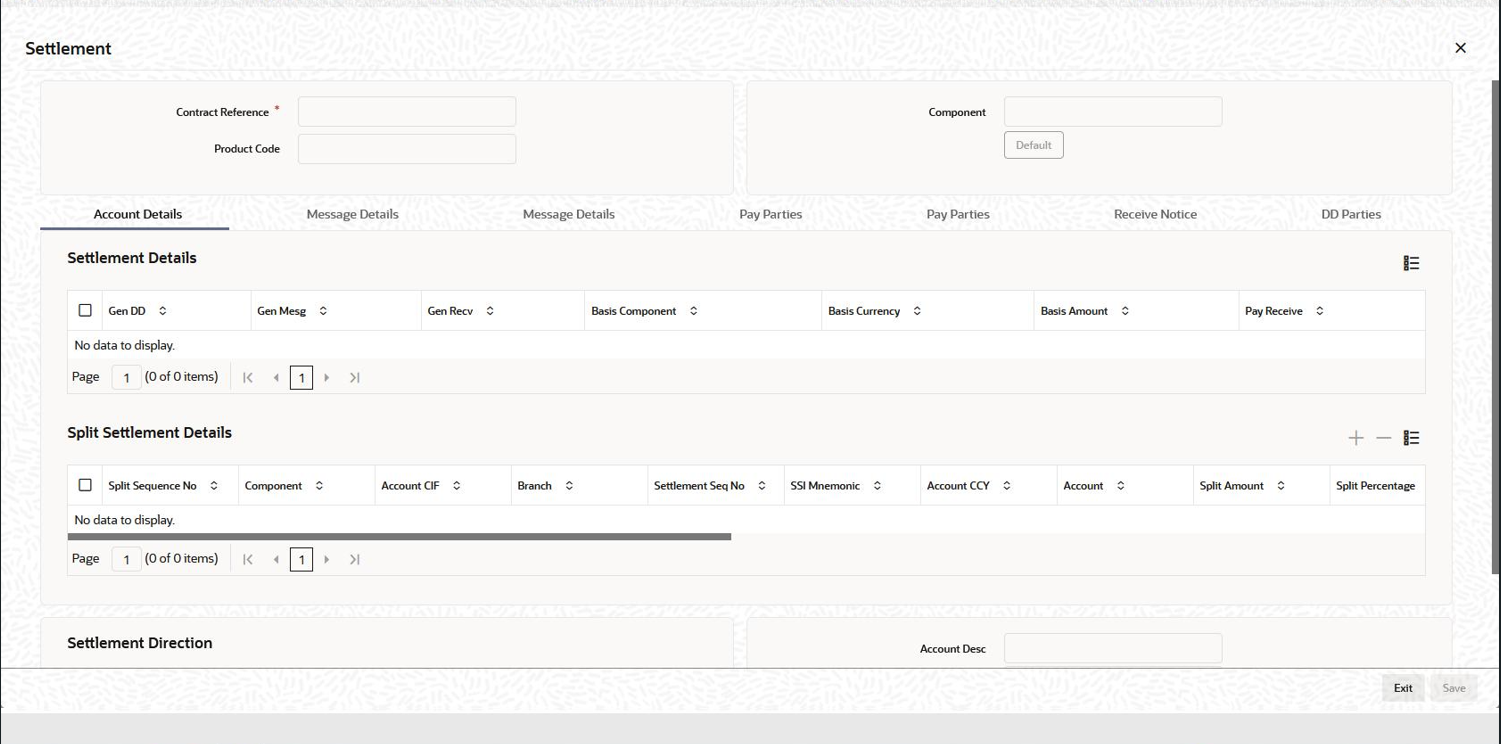The height and width of the screenshot is (744, 1501).
Task: Click the Exit button
Action: pos(1402,688)
